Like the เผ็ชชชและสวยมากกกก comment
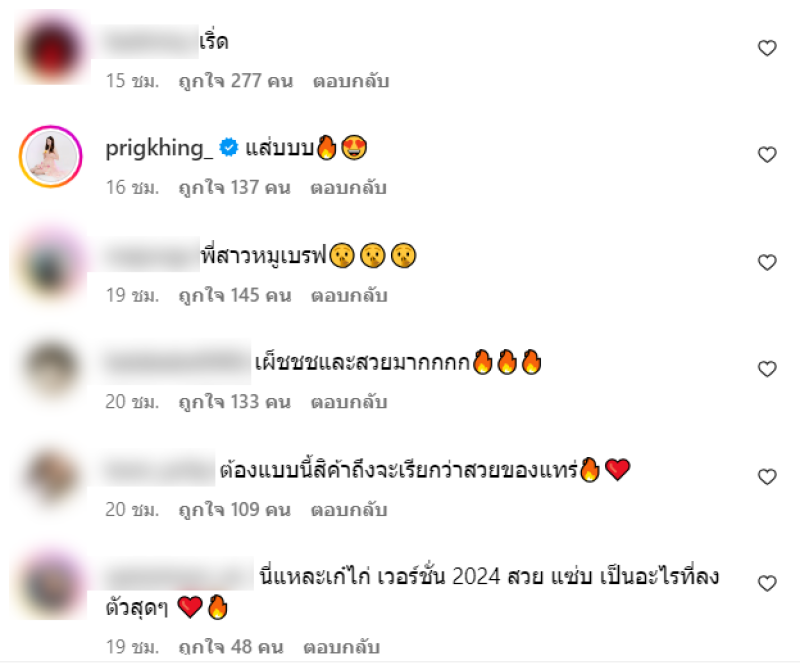The image size is (800, 665). (x=767, y=369)
